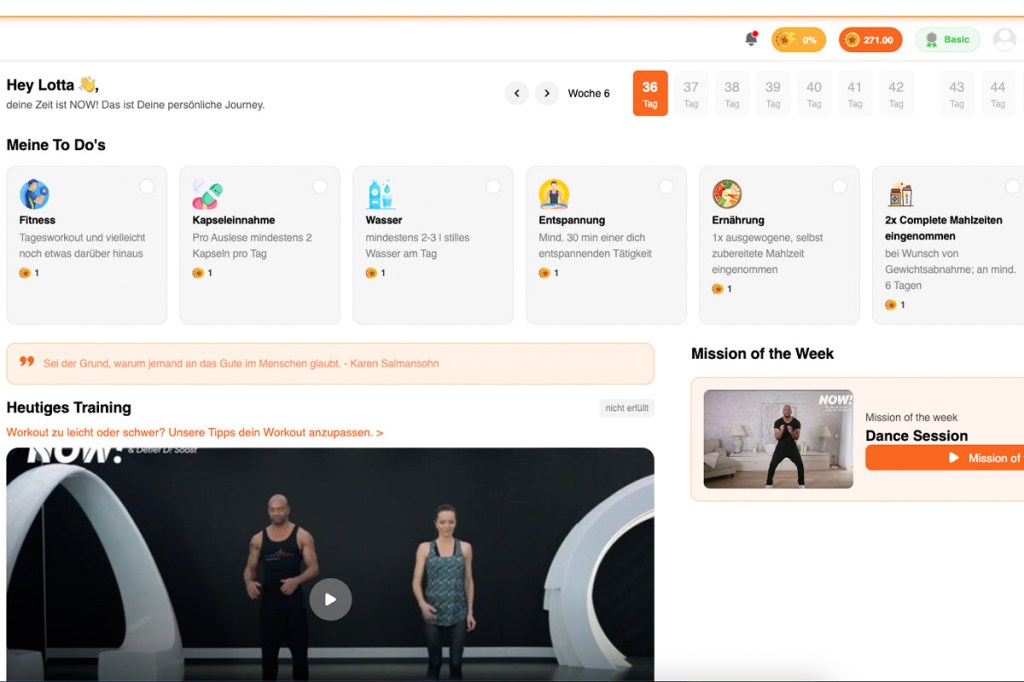Viewport: 1024px width, 682px height.
Task: Select day 36 tab
Action: tap(650, 93)
